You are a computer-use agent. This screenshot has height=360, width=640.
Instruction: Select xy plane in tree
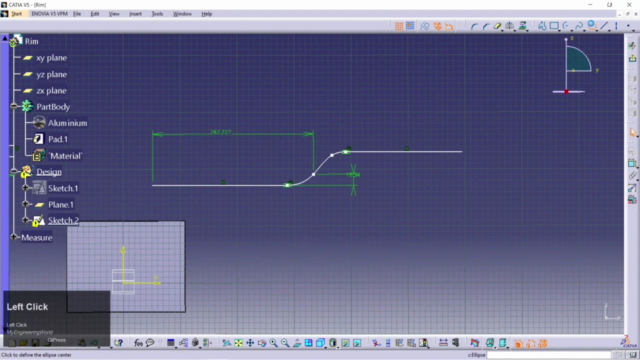tap(51, 58)
